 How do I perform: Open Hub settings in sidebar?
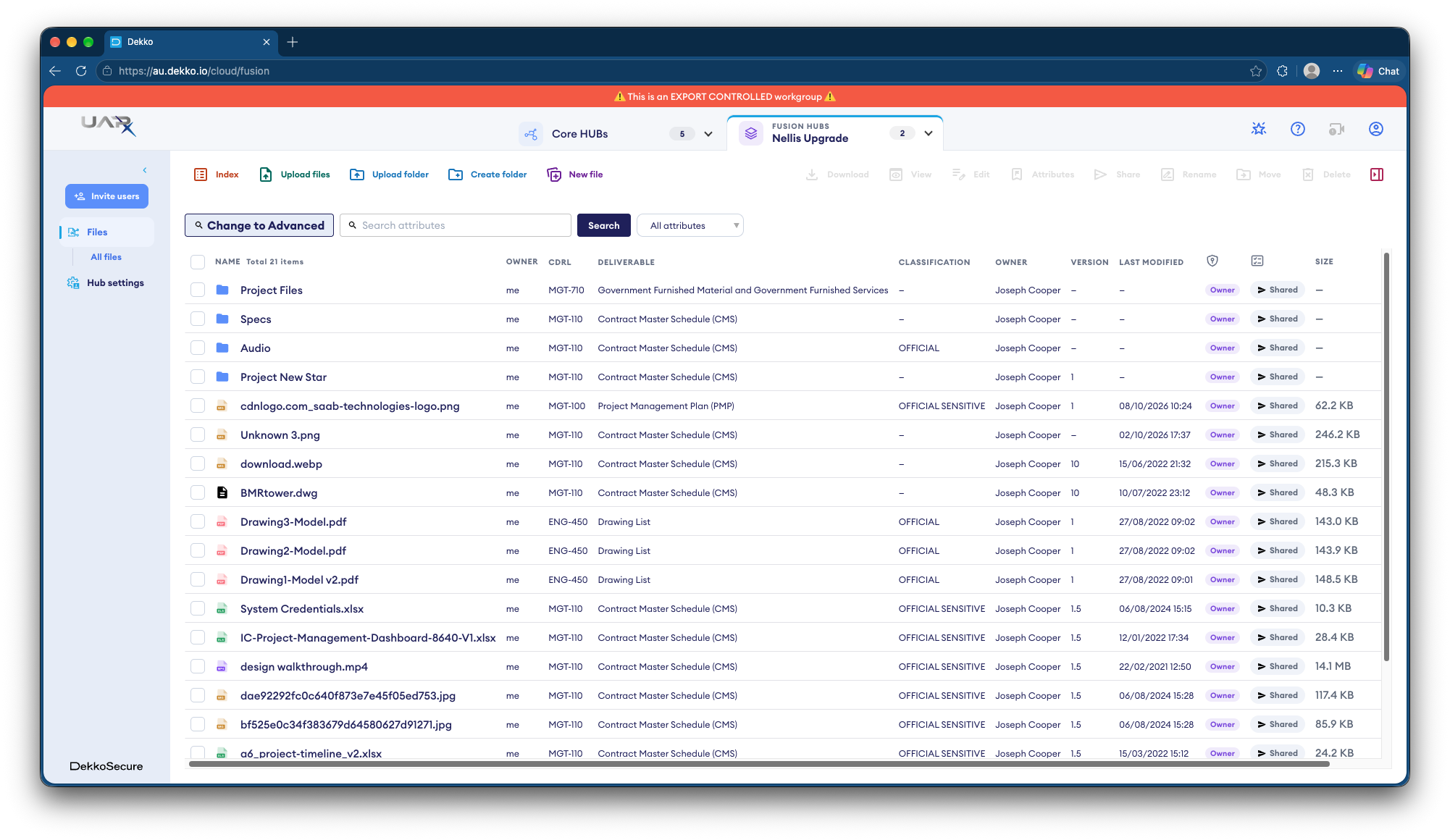coord(106,283)
